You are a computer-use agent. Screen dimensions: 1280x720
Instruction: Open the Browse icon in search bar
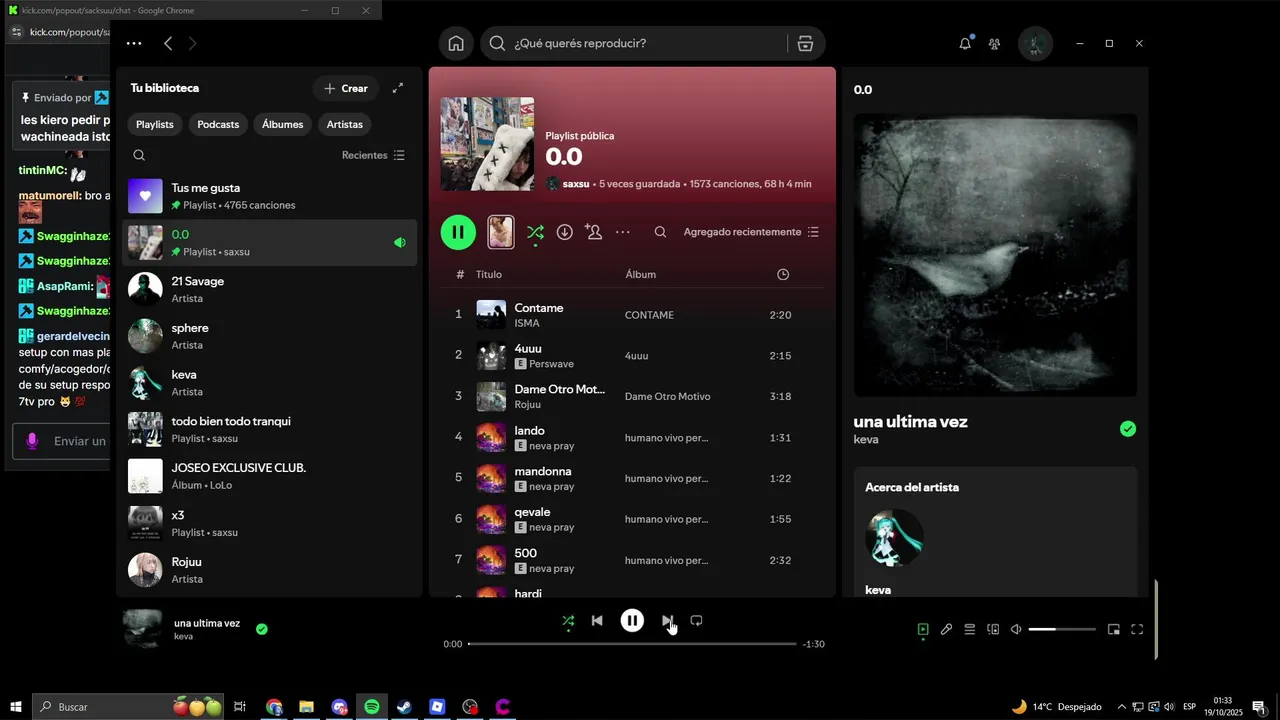(805, 44)
